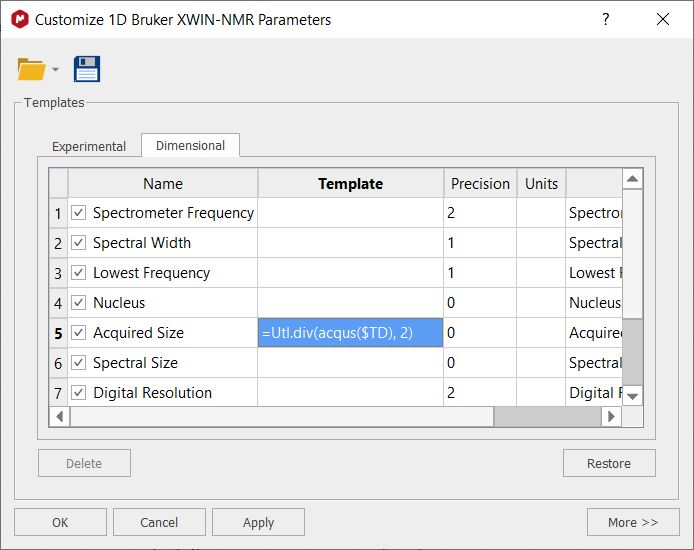The width and height of the screenshot is (694, 550).
Task: Click Units cell for Acquired Size row
Action: pos(541,333)
